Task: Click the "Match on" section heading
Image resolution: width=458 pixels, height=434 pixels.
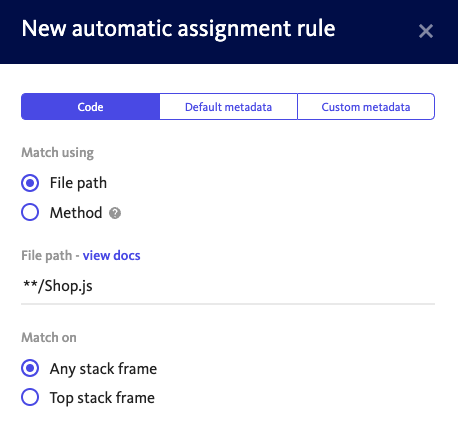Action: coord(49,337)
